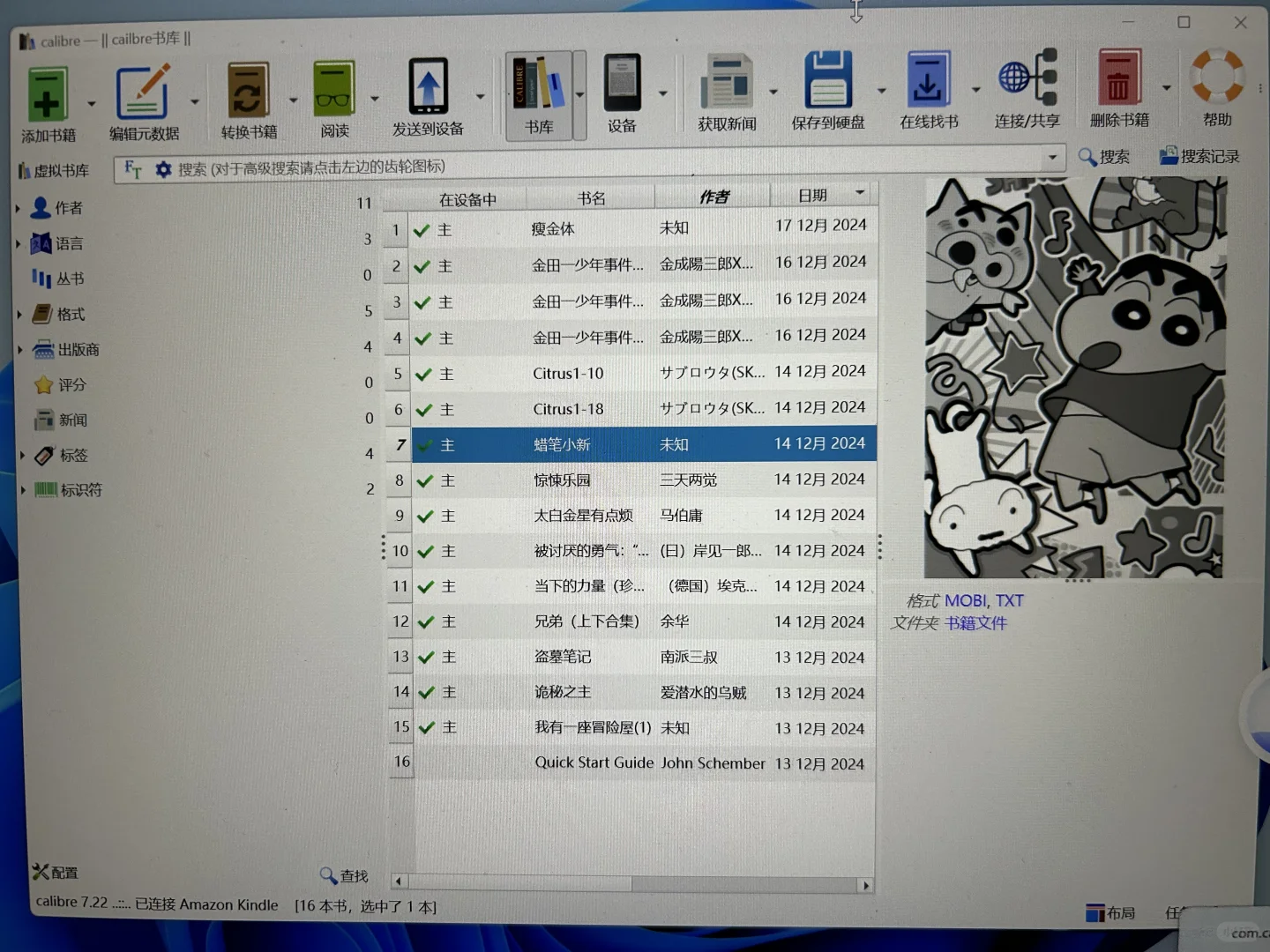Select book row 太白金星有点烦
This screenshot has width=1270, height=952.
point(632,516)
